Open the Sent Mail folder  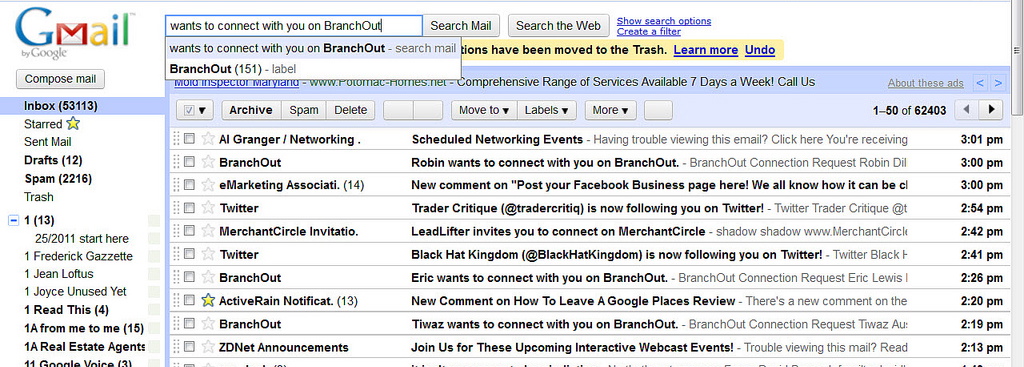click(48, 142)
